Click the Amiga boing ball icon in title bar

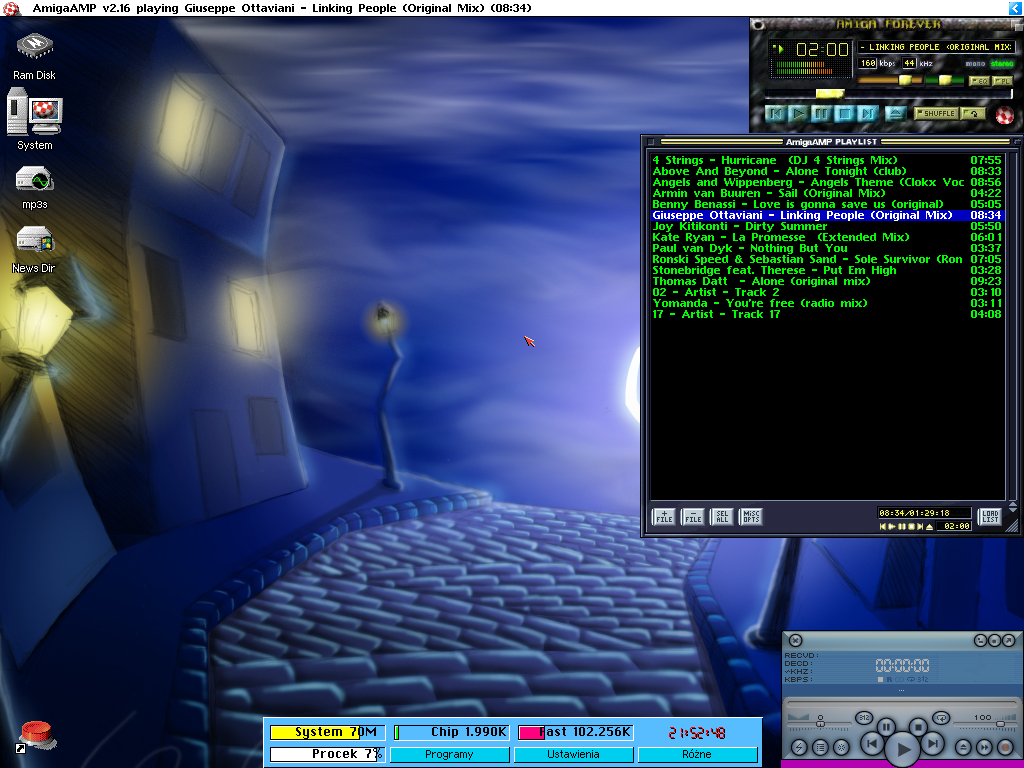[x=11, y=8]
